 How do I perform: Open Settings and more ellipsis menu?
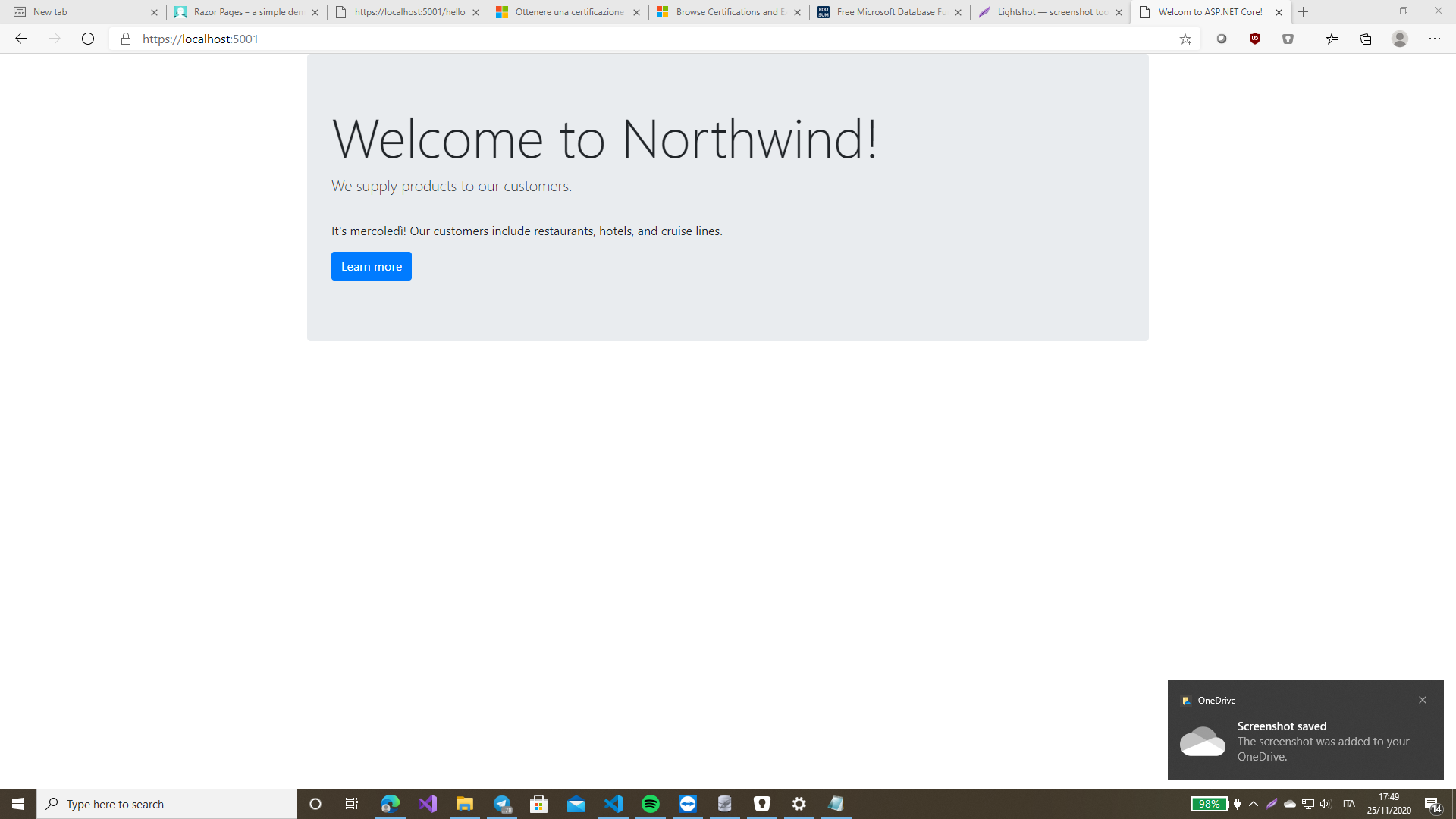[x=1434, y=39]
